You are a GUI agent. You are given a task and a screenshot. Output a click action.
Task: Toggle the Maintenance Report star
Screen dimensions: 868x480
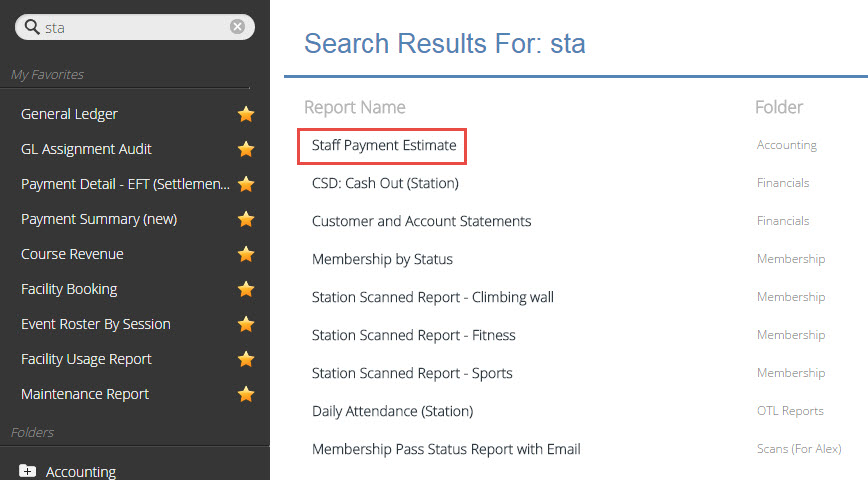tap(246, 394)
